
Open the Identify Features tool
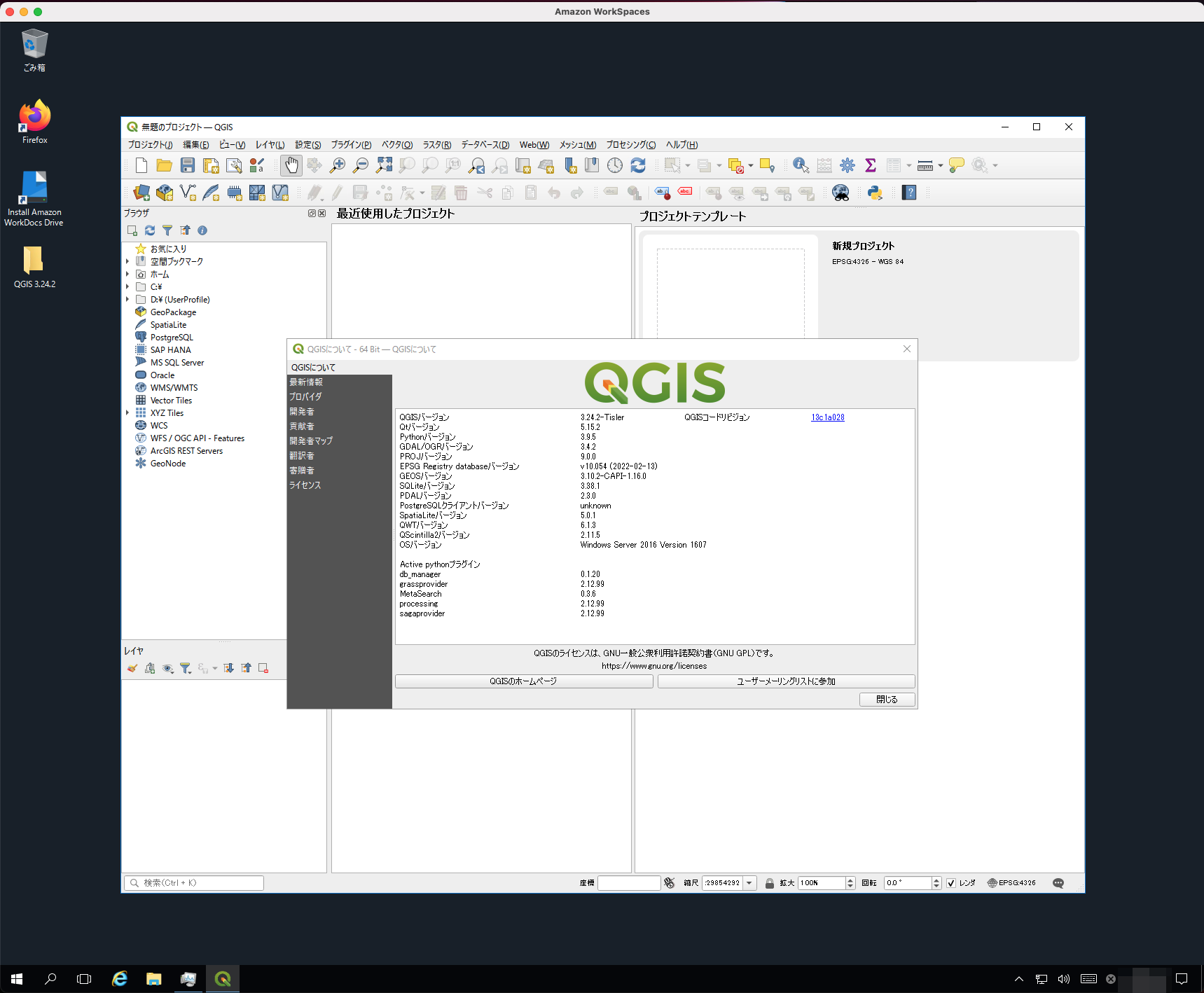point(801,165)
